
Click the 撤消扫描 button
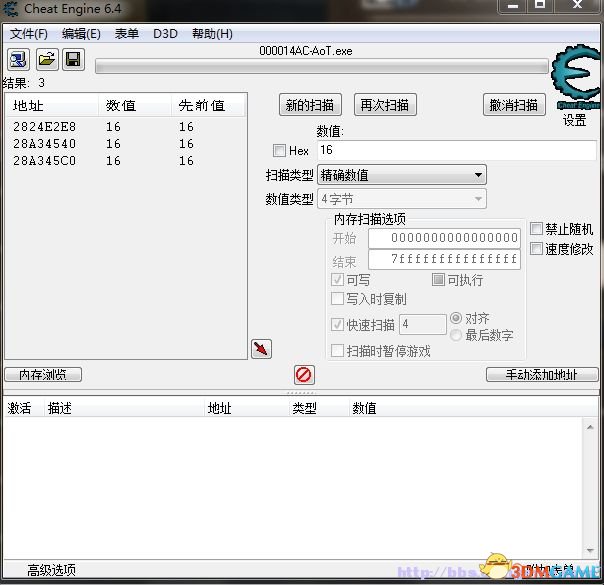(514, 105)
